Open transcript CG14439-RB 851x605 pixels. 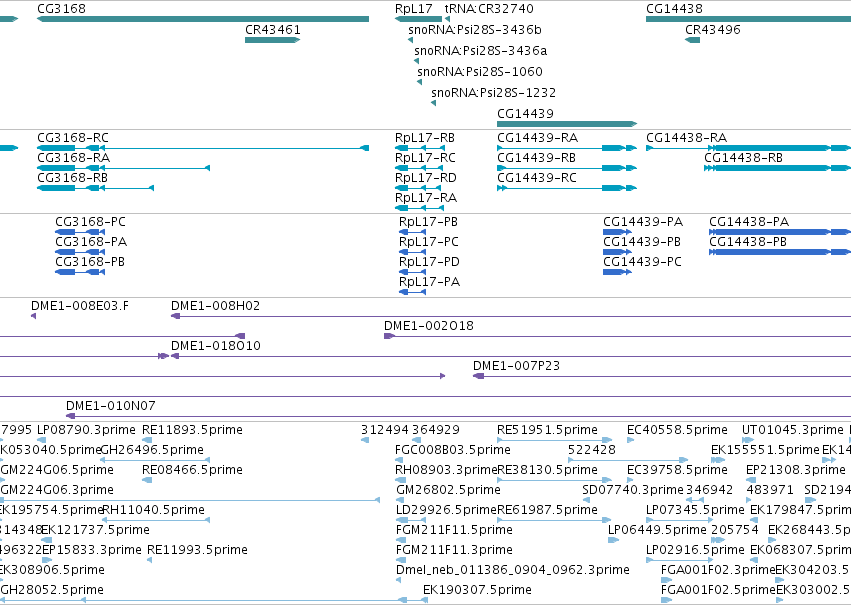coord(567,168)
